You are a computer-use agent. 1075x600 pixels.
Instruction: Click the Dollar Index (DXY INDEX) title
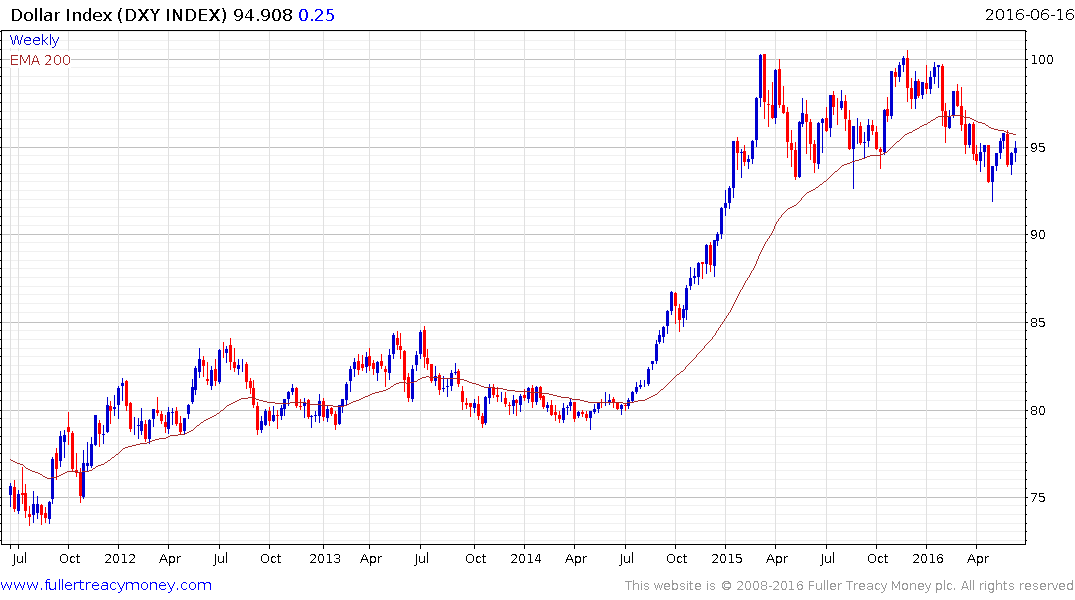point(119,15)
